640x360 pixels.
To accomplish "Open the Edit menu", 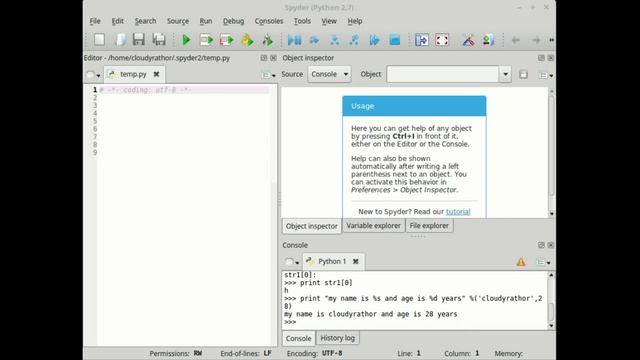I will click(x=118, y=21).
